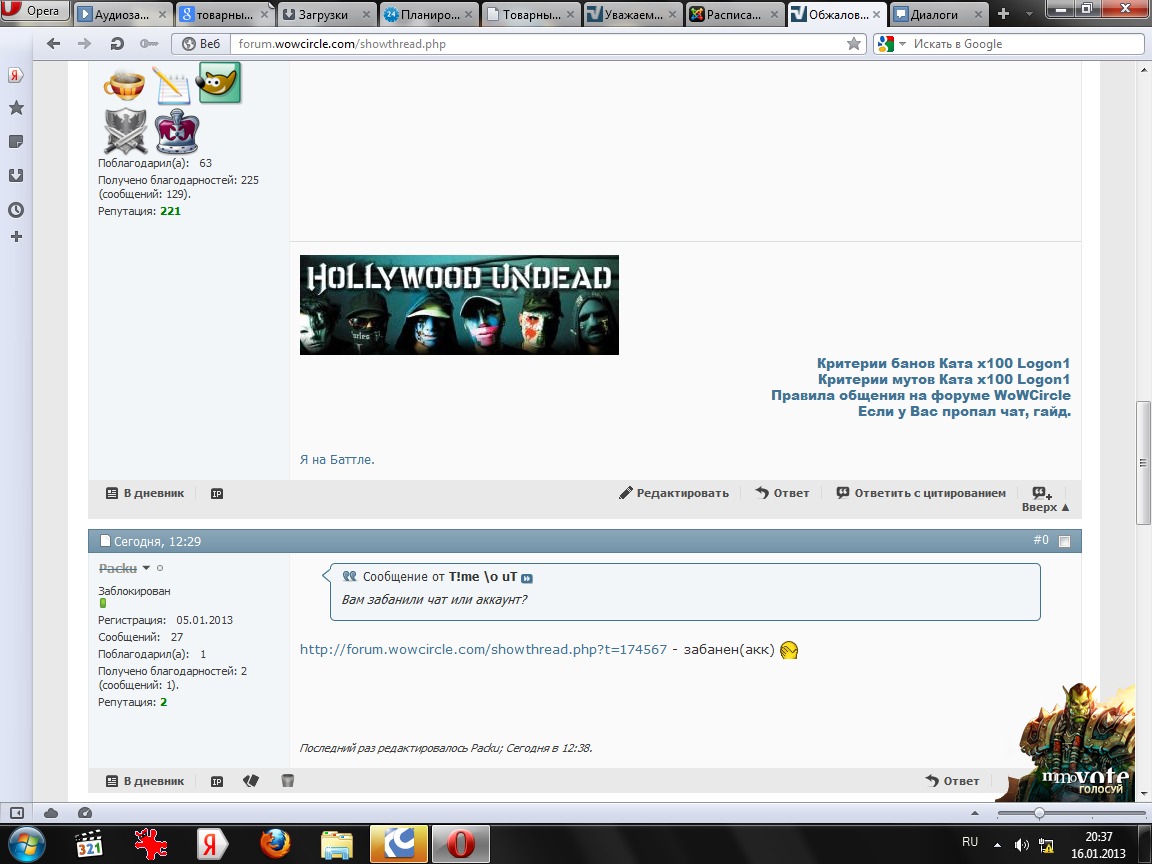This screenshot has height=864, width=1152.
Task: Click the Я на Баттле. link
Action: tap(337, 460)
